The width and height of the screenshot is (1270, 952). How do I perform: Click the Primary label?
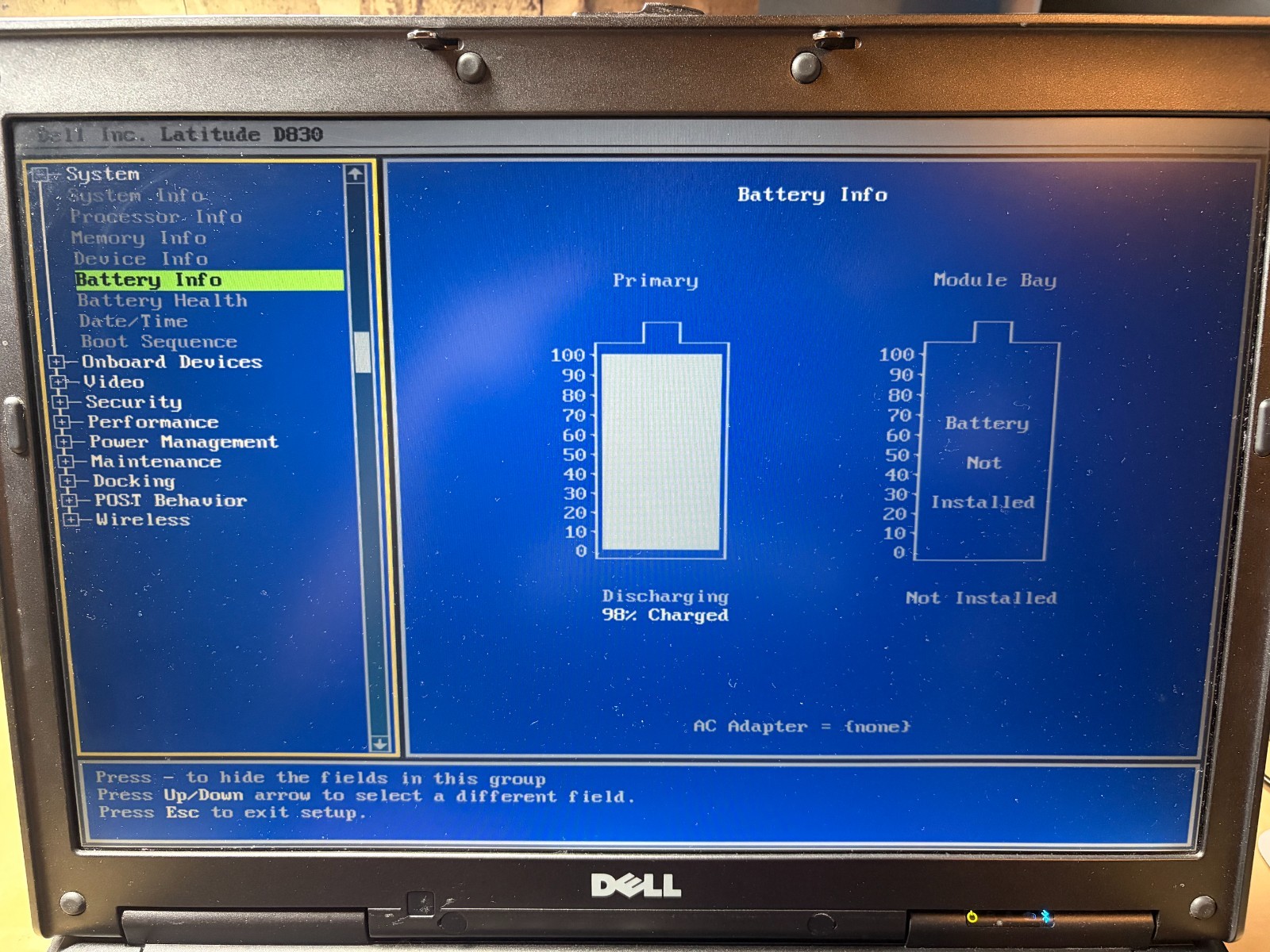pos(655,281)
